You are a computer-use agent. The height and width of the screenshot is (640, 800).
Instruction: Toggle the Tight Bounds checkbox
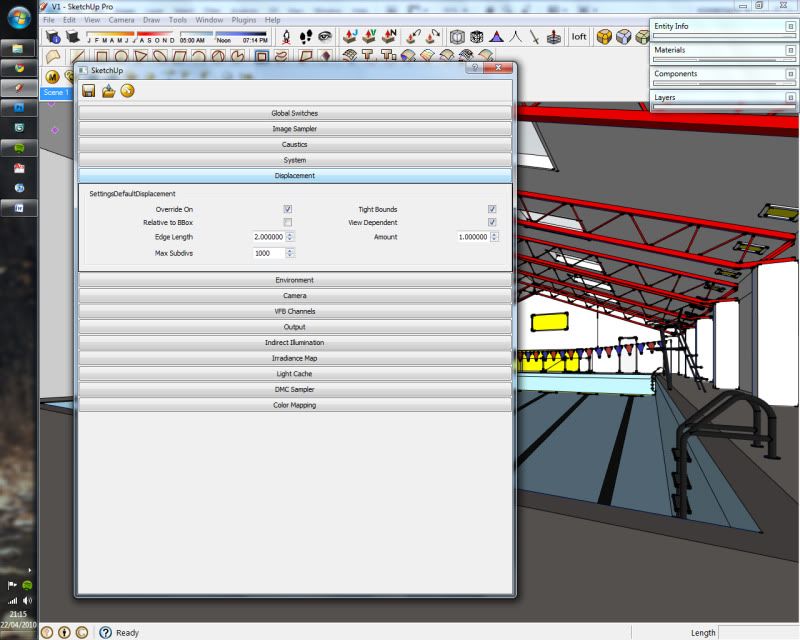[492, 209]
